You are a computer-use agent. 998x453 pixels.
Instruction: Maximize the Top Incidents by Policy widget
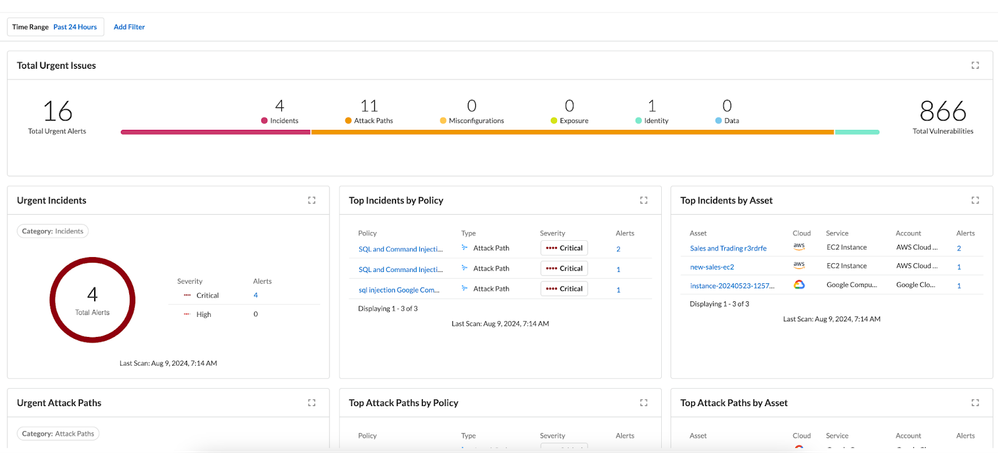(x=644, y=200)
